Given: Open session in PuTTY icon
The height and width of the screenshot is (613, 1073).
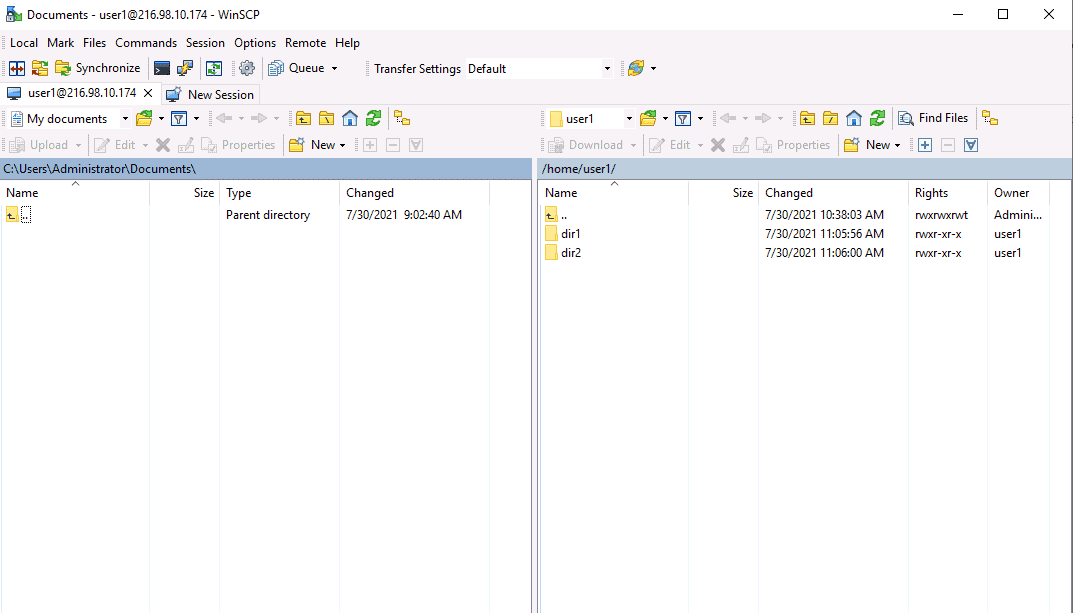Looking at the screenshot, I should pyautogui.click(x=185, y=68).
